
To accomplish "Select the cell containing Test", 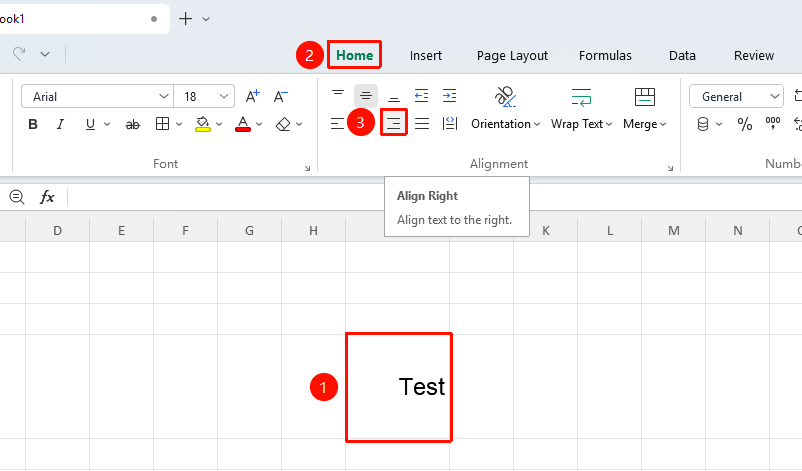I will click(398, 387).
